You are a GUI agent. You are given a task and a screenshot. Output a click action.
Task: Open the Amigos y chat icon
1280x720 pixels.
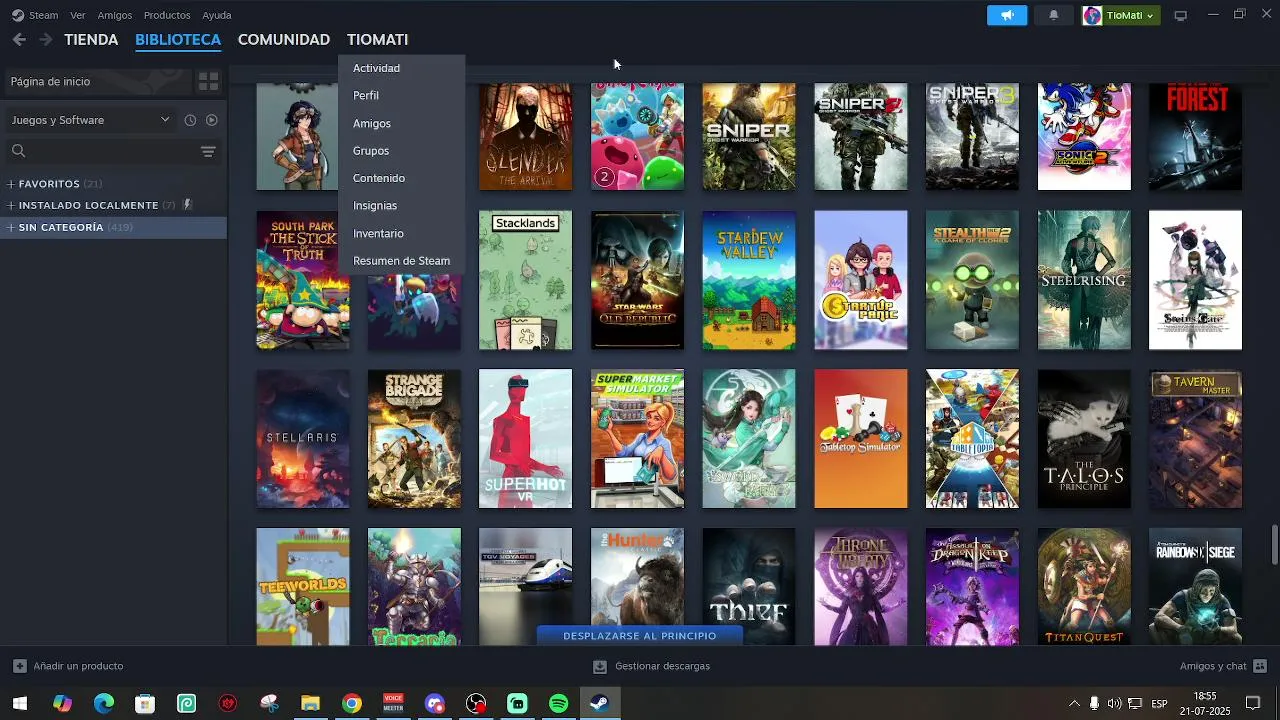coord(1260,666)
